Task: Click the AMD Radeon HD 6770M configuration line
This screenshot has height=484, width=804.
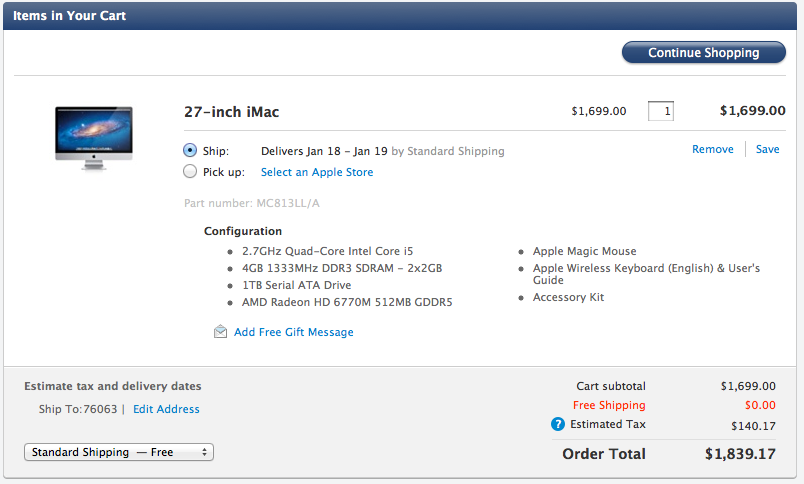Action: pos(347,302)
